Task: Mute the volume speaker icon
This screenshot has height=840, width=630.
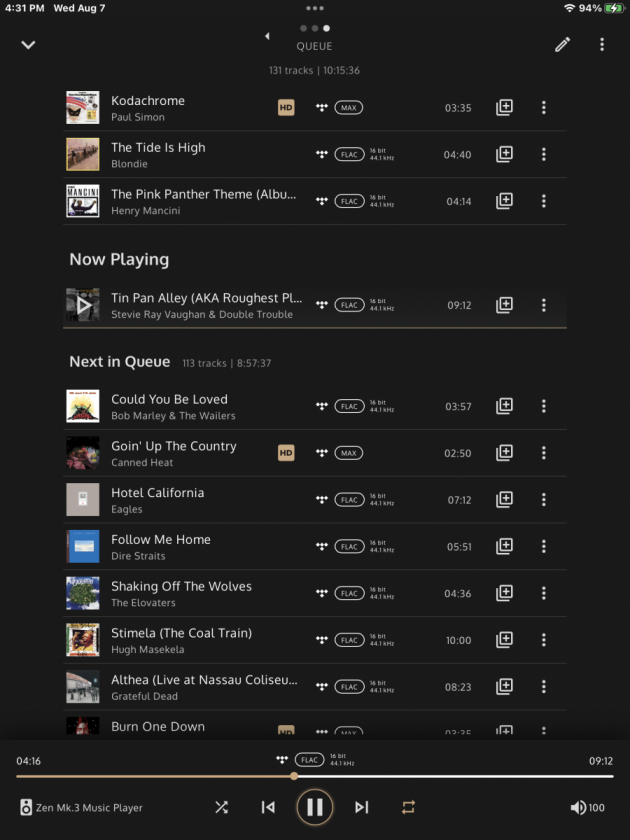Action: pos(578,807)
